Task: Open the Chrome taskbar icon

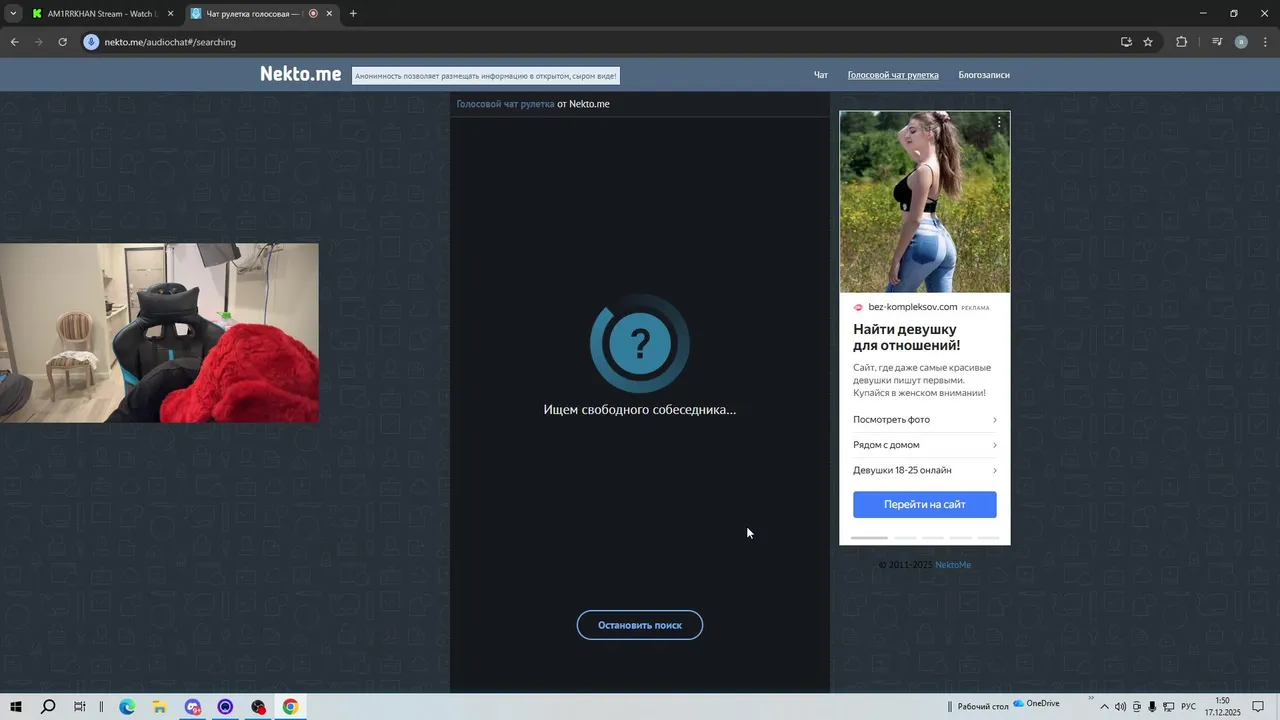Action: tap(290, 707)
